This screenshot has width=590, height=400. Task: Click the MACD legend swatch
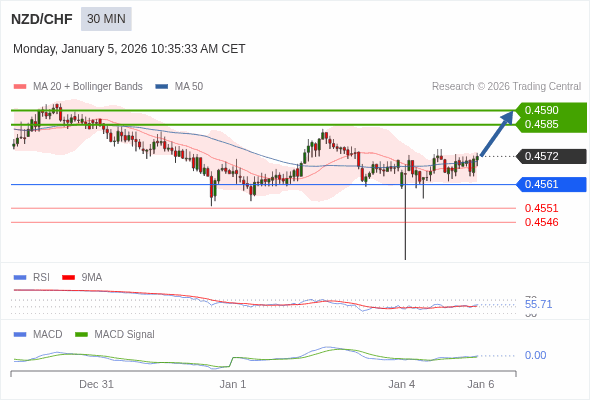(20, 335)
